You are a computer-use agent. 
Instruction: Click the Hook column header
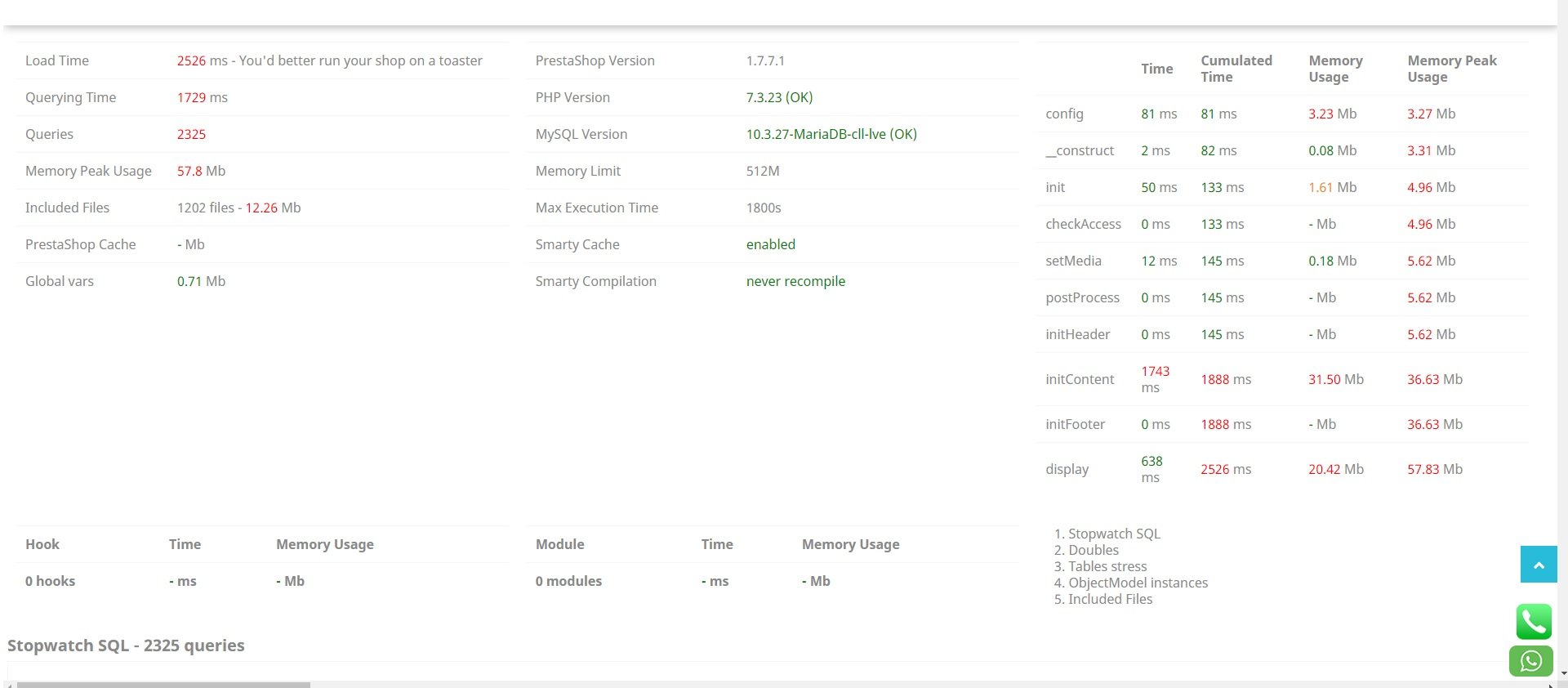click(42, 544)
